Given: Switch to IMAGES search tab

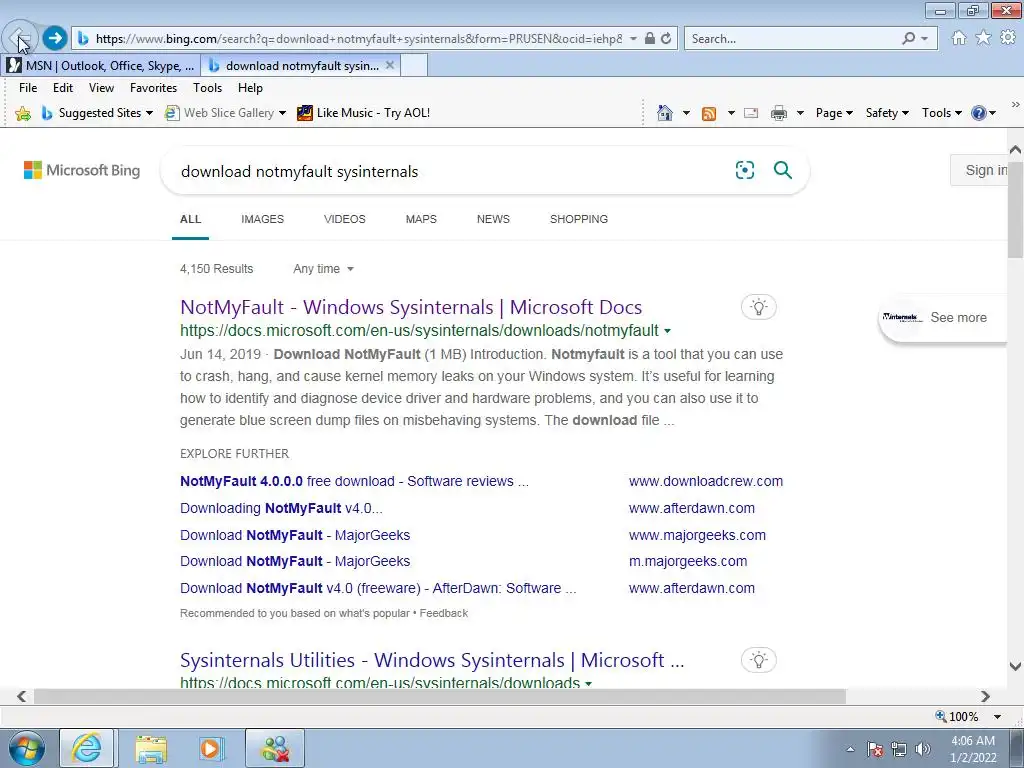Looking at the screenshot, I should 263,219.
